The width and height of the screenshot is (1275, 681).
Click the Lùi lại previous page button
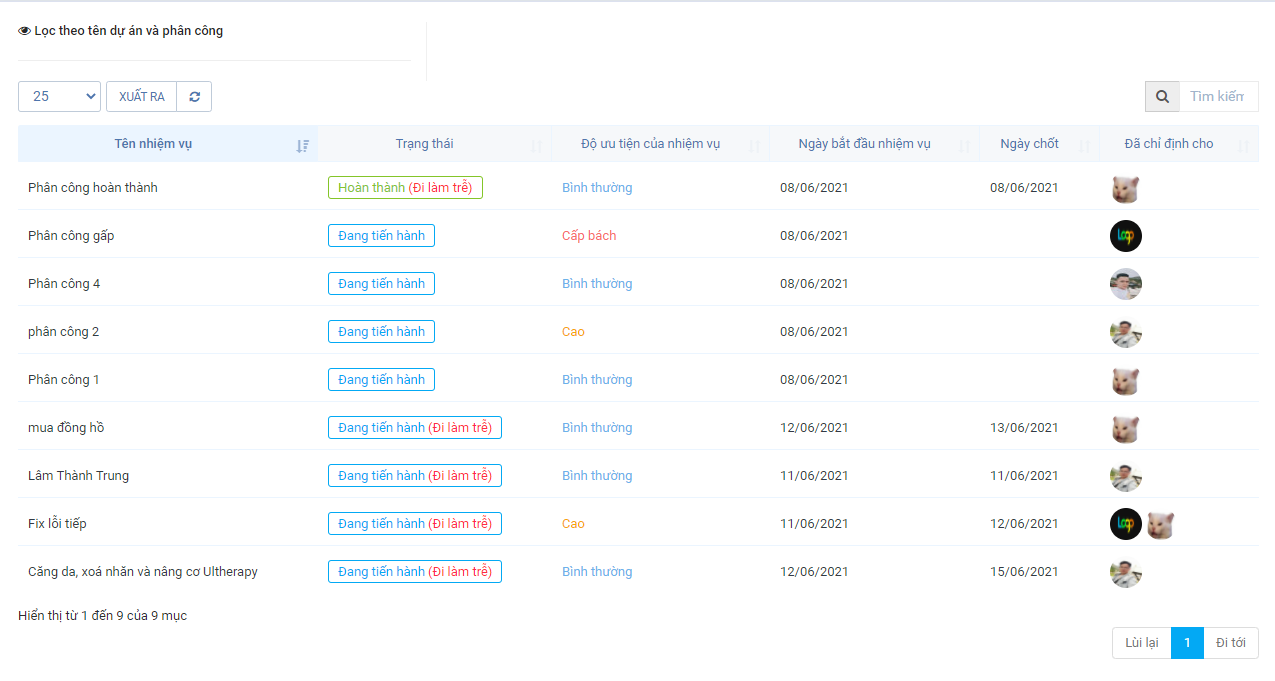(1141, 643)
